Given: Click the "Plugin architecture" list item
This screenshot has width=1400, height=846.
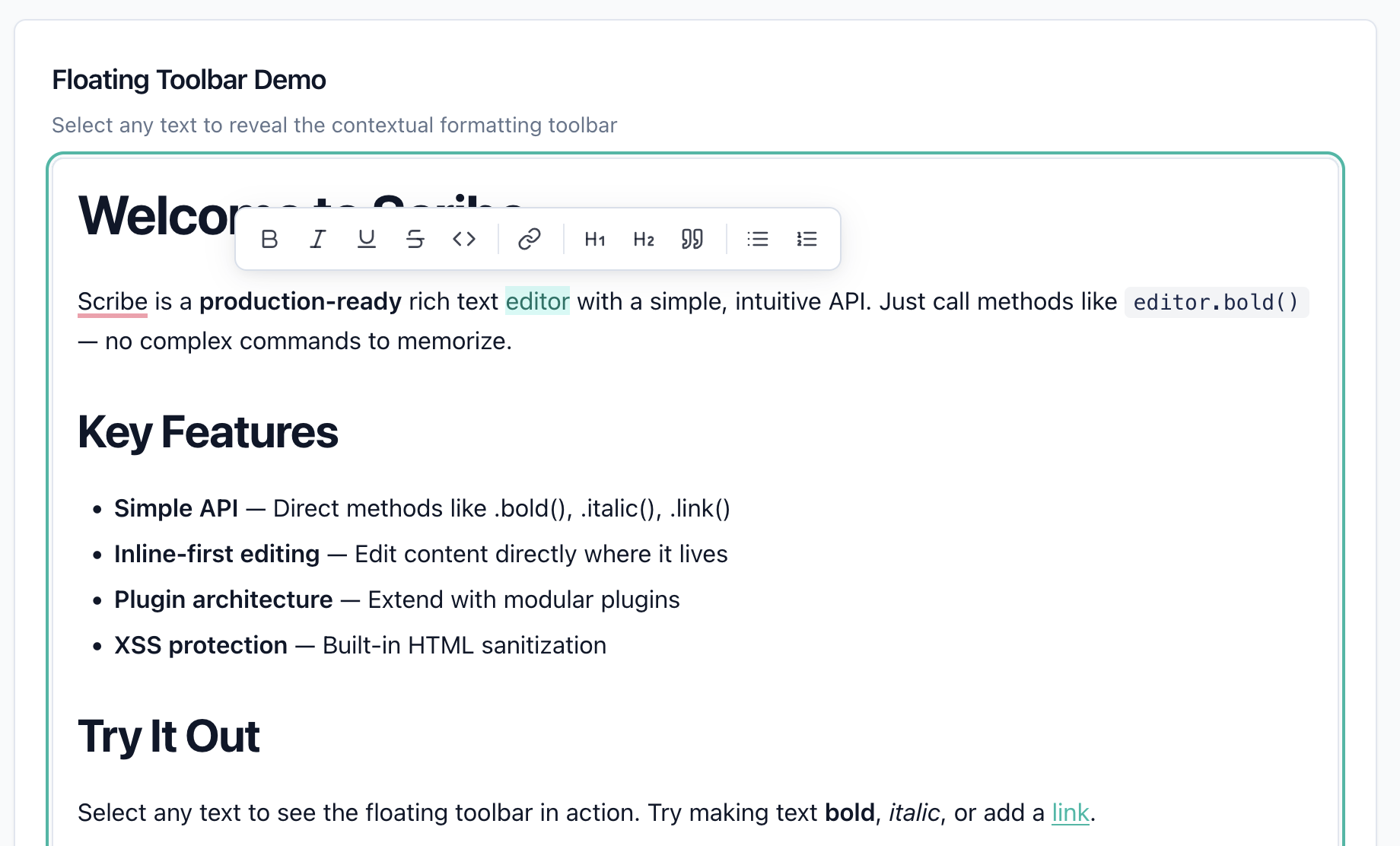Looking at the screenshot, I should click(x=224, y=600).
